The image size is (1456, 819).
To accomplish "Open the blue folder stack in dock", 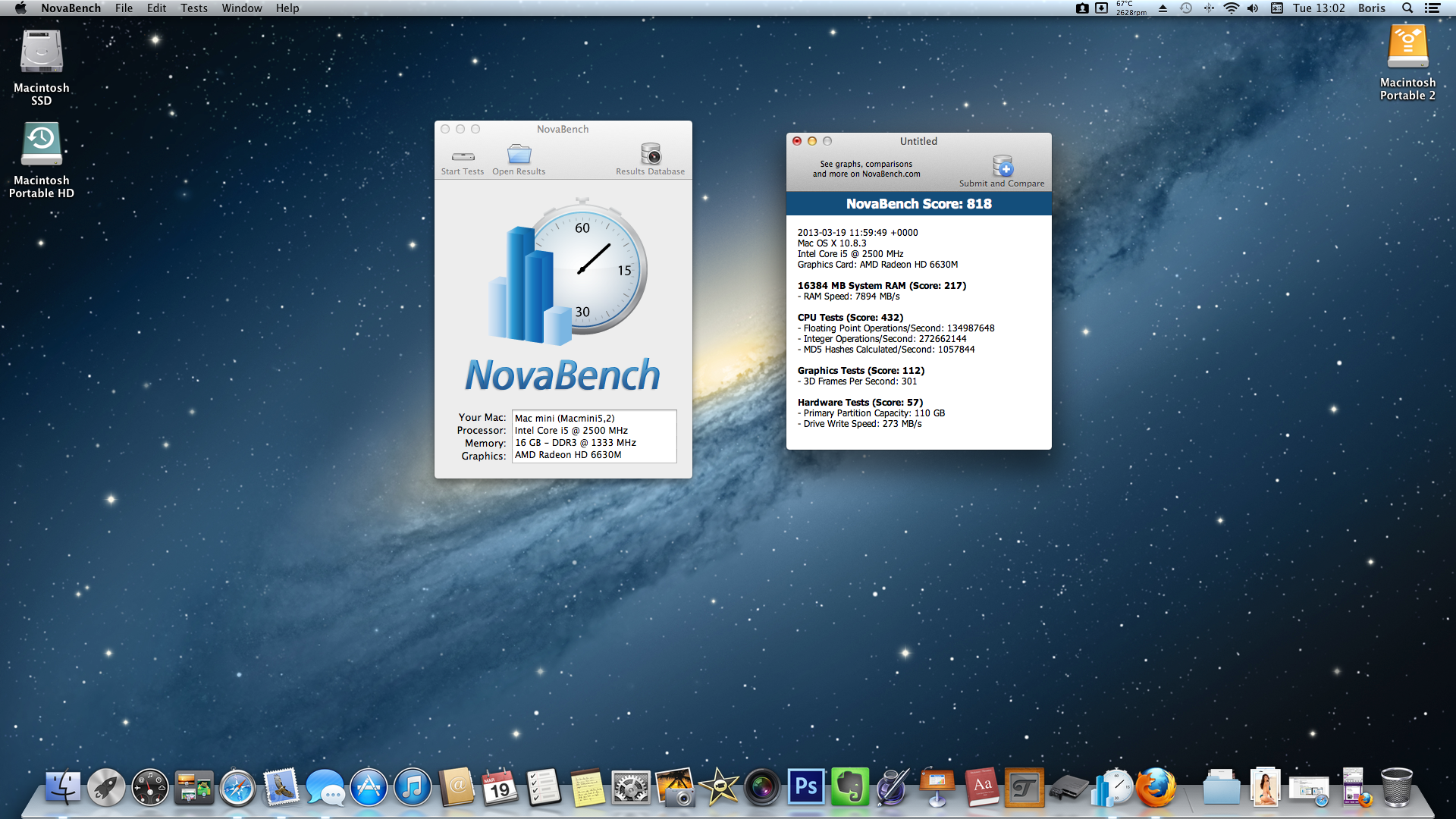I will pos(1222,787).
